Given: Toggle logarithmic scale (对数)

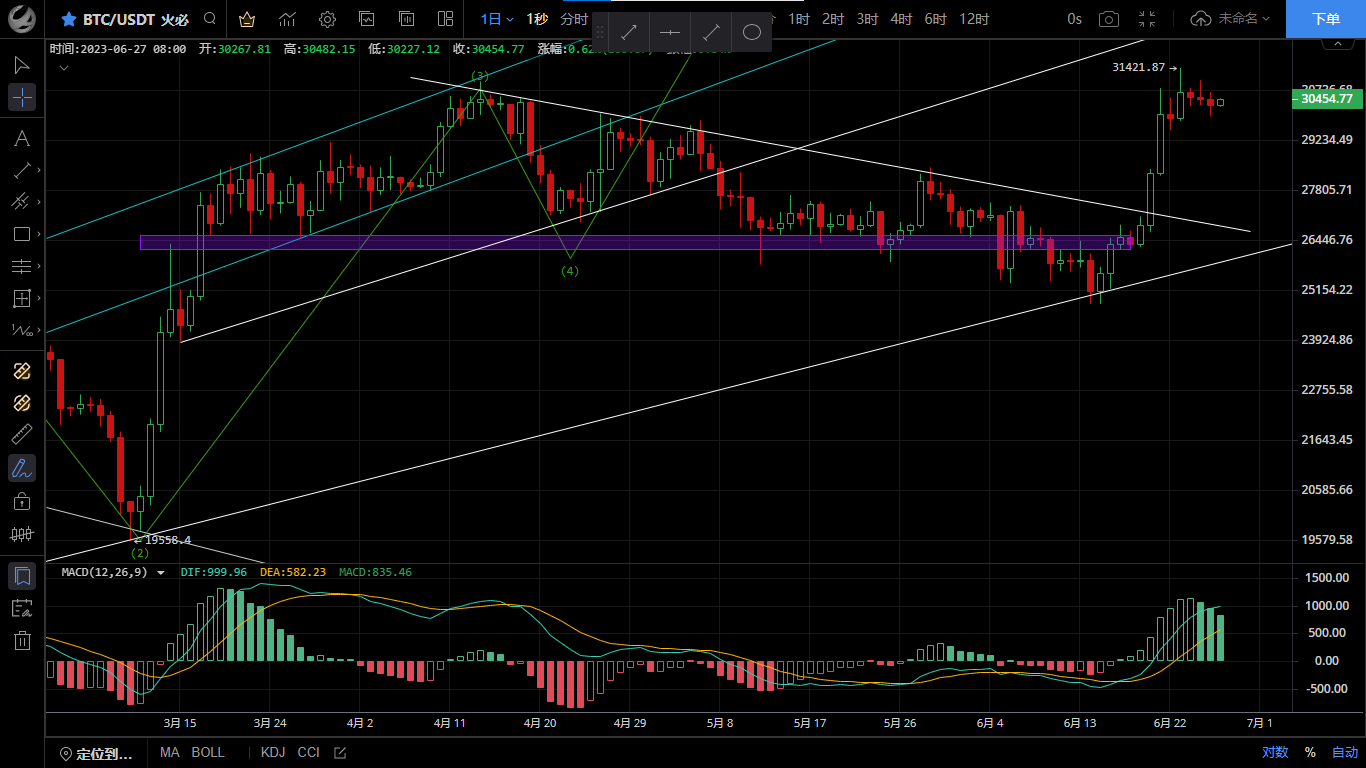Looking at the screenshot, I should tap(1275, 752).
